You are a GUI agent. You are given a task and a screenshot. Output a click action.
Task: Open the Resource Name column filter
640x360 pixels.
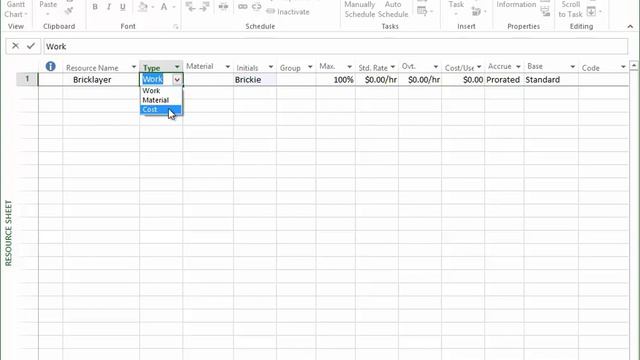click(133, 67)
